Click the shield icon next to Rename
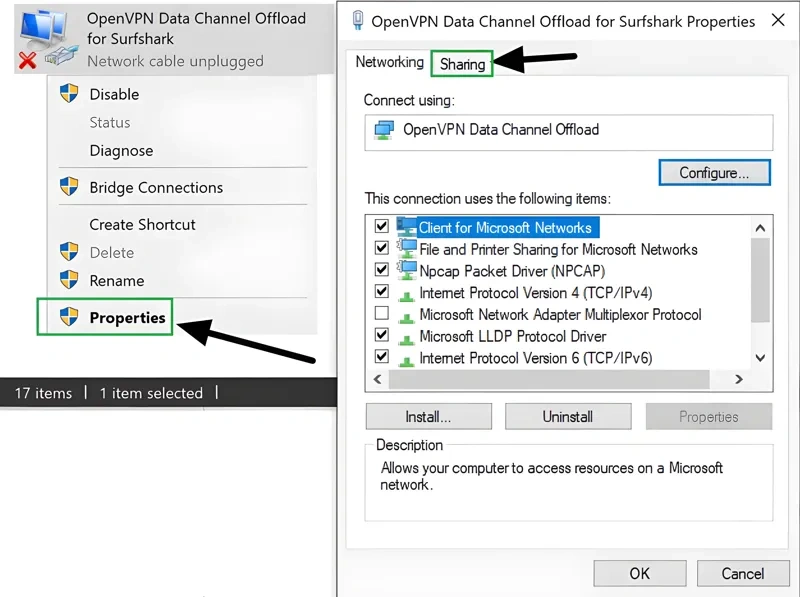 point(69,280)
